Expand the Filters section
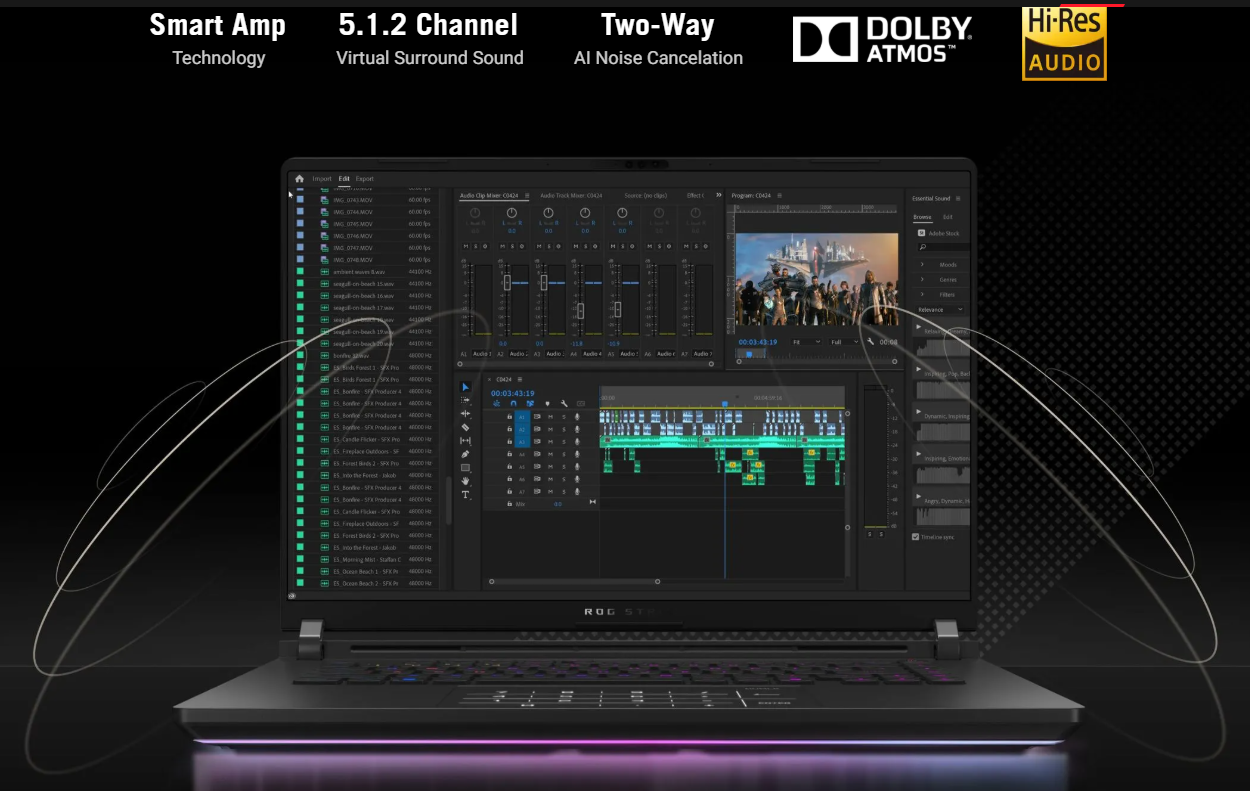 [x=922, y=295]
